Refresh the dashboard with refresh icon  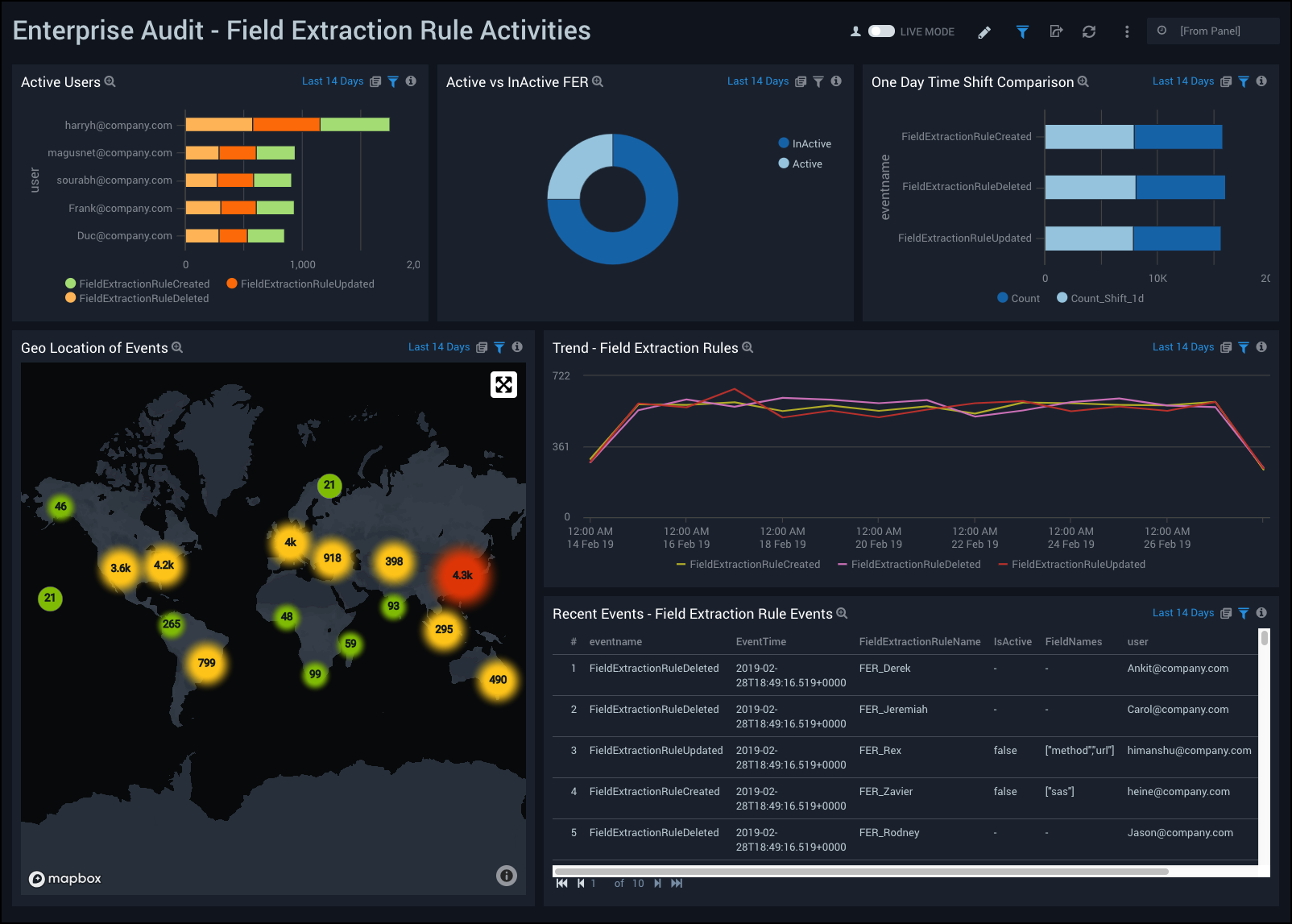(1089, 31)
